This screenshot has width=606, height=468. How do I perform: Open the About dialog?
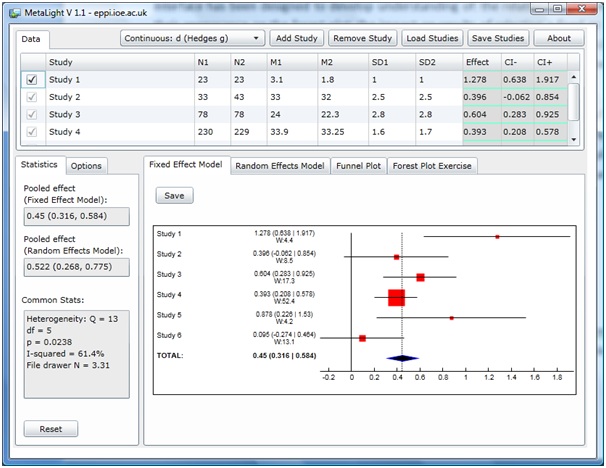(x=559, y=39)
